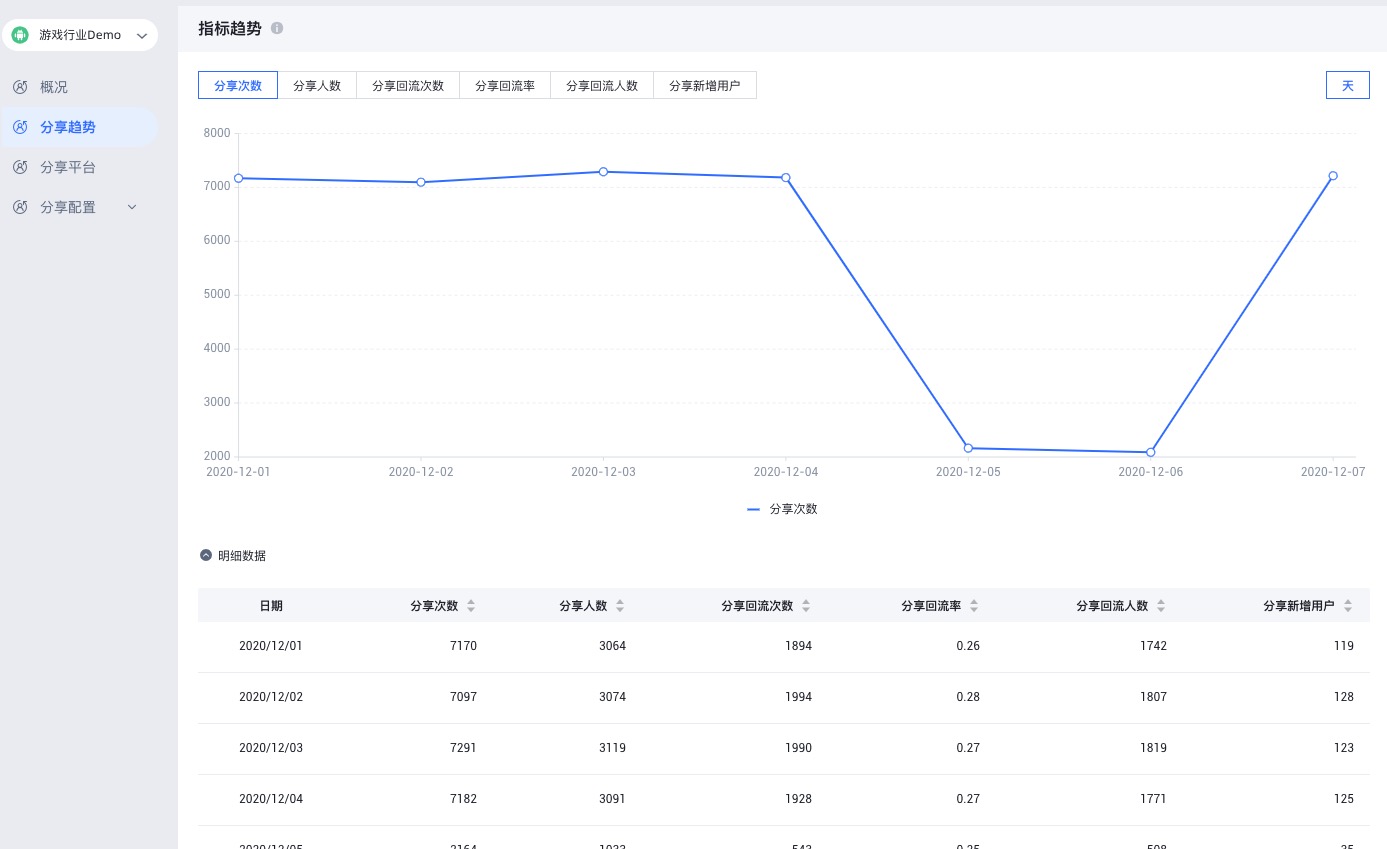The width and height of the screenshot is (1387, 849).
Task: Click the 分享趋势 sidebar icon
Action: pyautogui.click(x=20, y=127)
